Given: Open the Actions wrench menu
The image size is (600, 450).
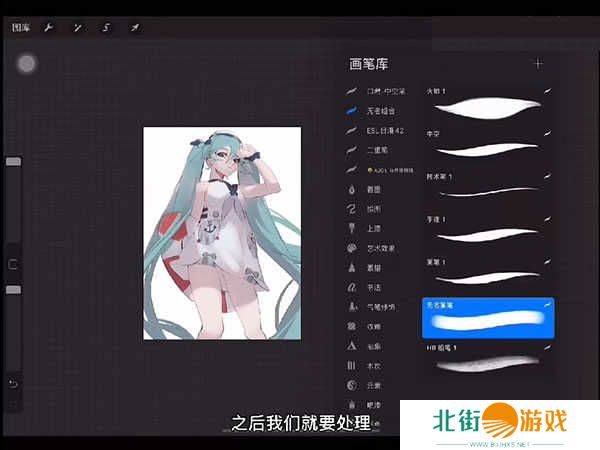Looking at the screenshot, I should click(47, 28).
